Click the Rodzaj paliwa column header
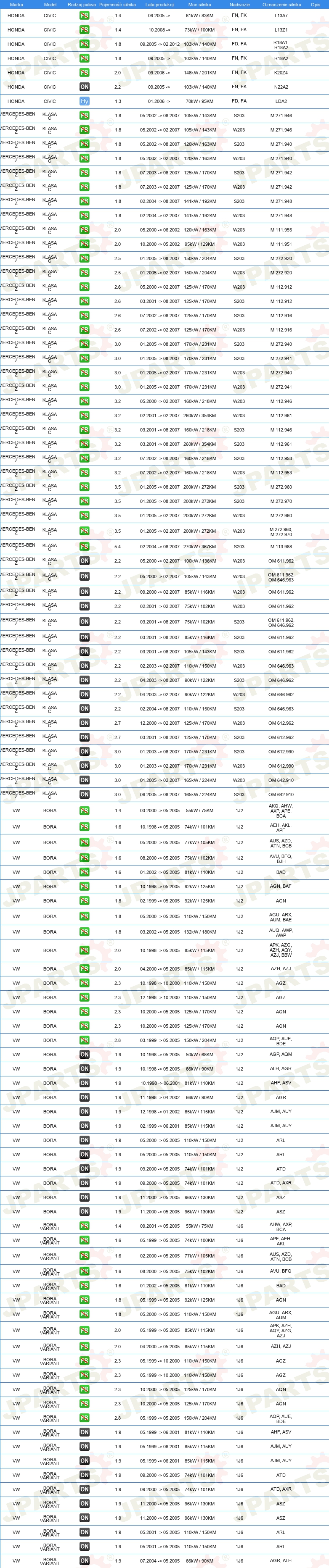This screenshot has height=1568, width=329. pos(82,4)
